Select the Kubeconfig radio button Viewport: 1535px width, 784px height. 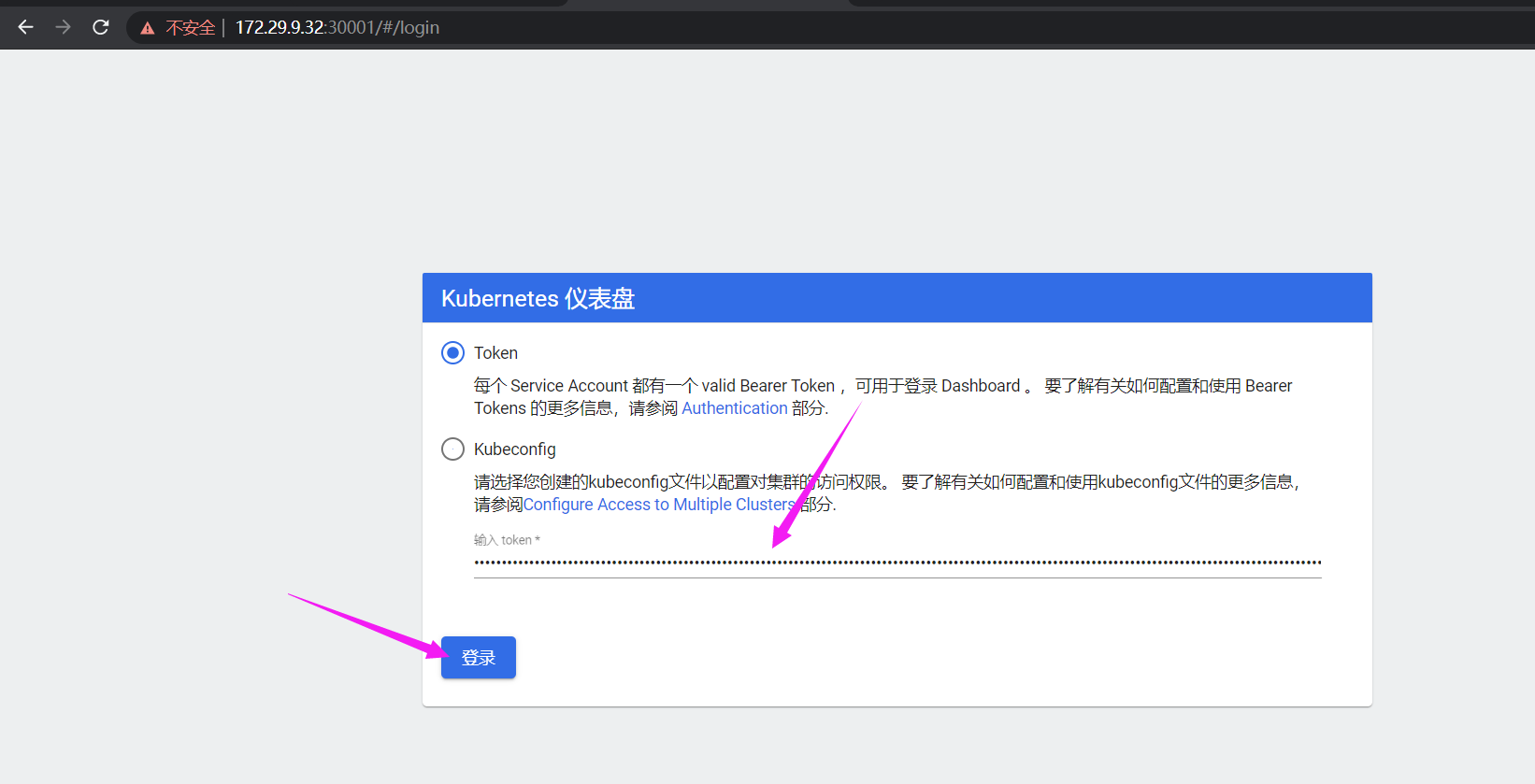452,449
